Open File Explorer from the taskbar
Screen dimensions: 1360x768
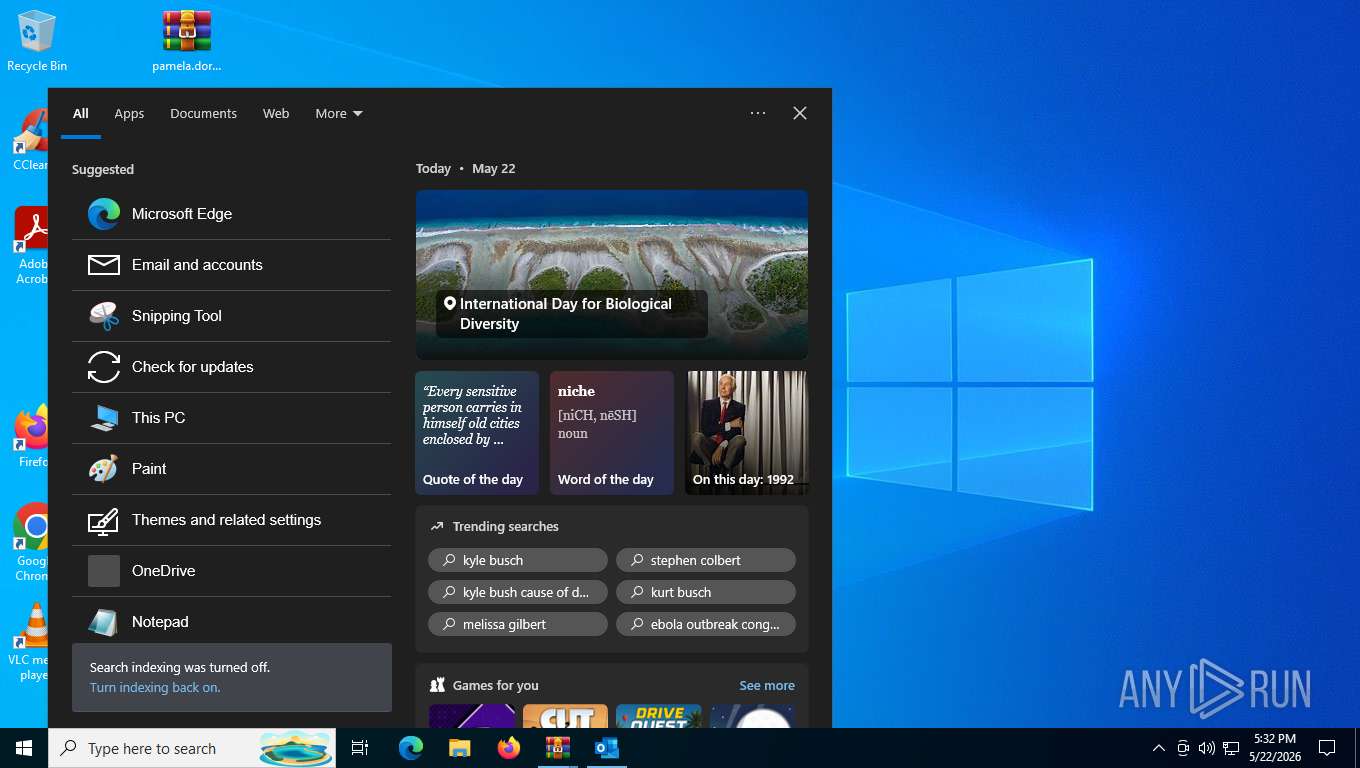460,748
